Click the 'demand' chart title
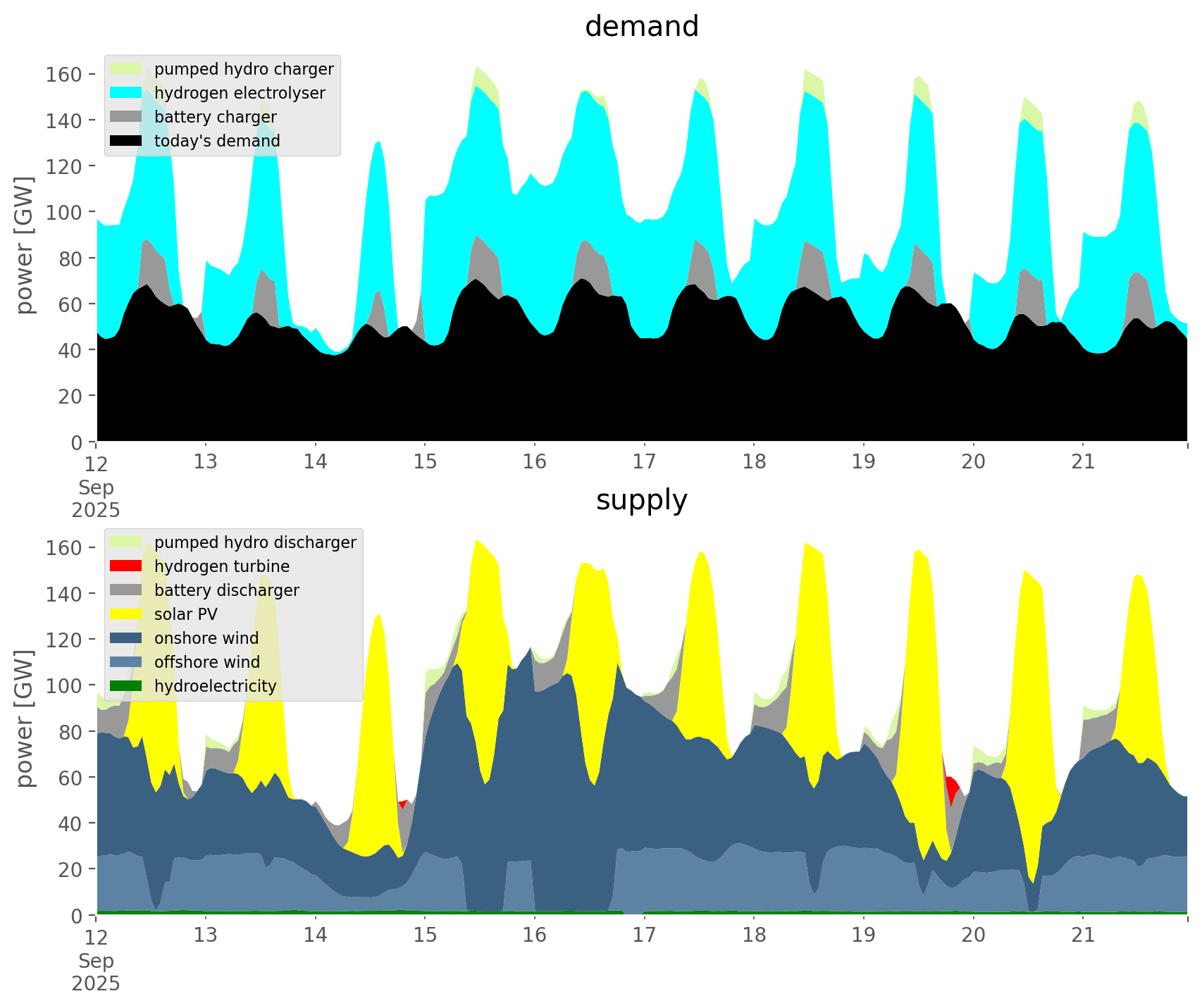The height and width of the screenshot is (1008, 1202). [x=641, y=27]
